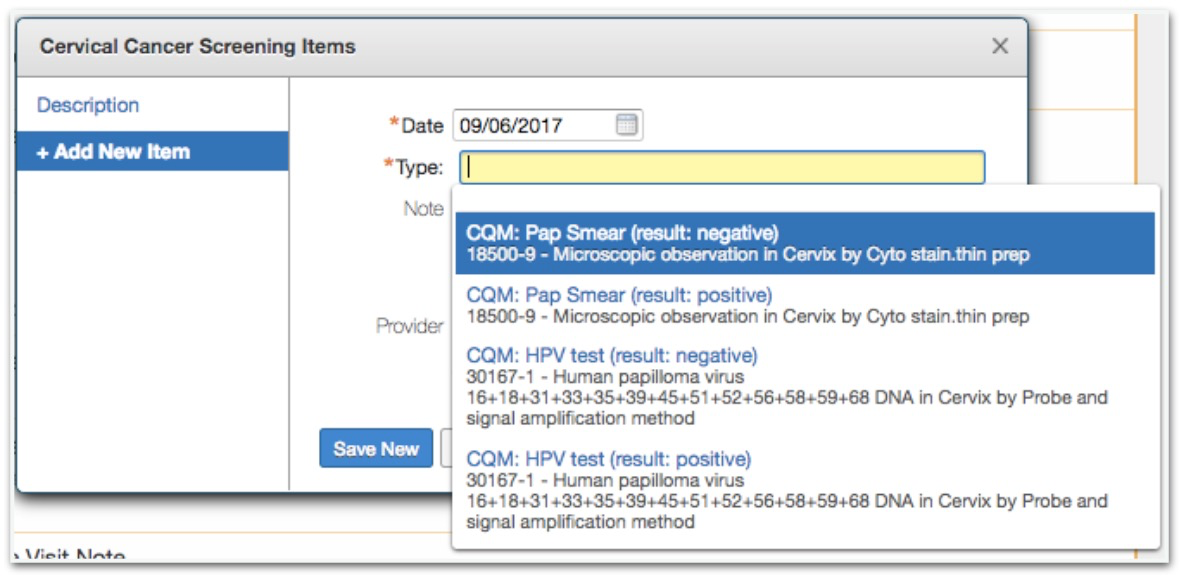Select Pap Smear (result: negative) option
This screenshot has height=578, width=1182.
(x=622, y=233)
